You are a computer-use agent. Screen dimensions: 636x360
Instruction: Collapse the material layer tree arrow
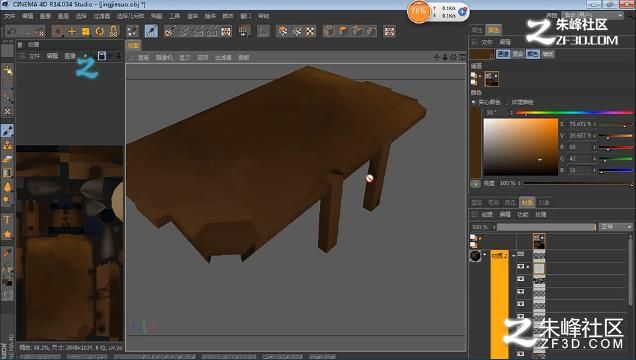[x=514, y=256]
